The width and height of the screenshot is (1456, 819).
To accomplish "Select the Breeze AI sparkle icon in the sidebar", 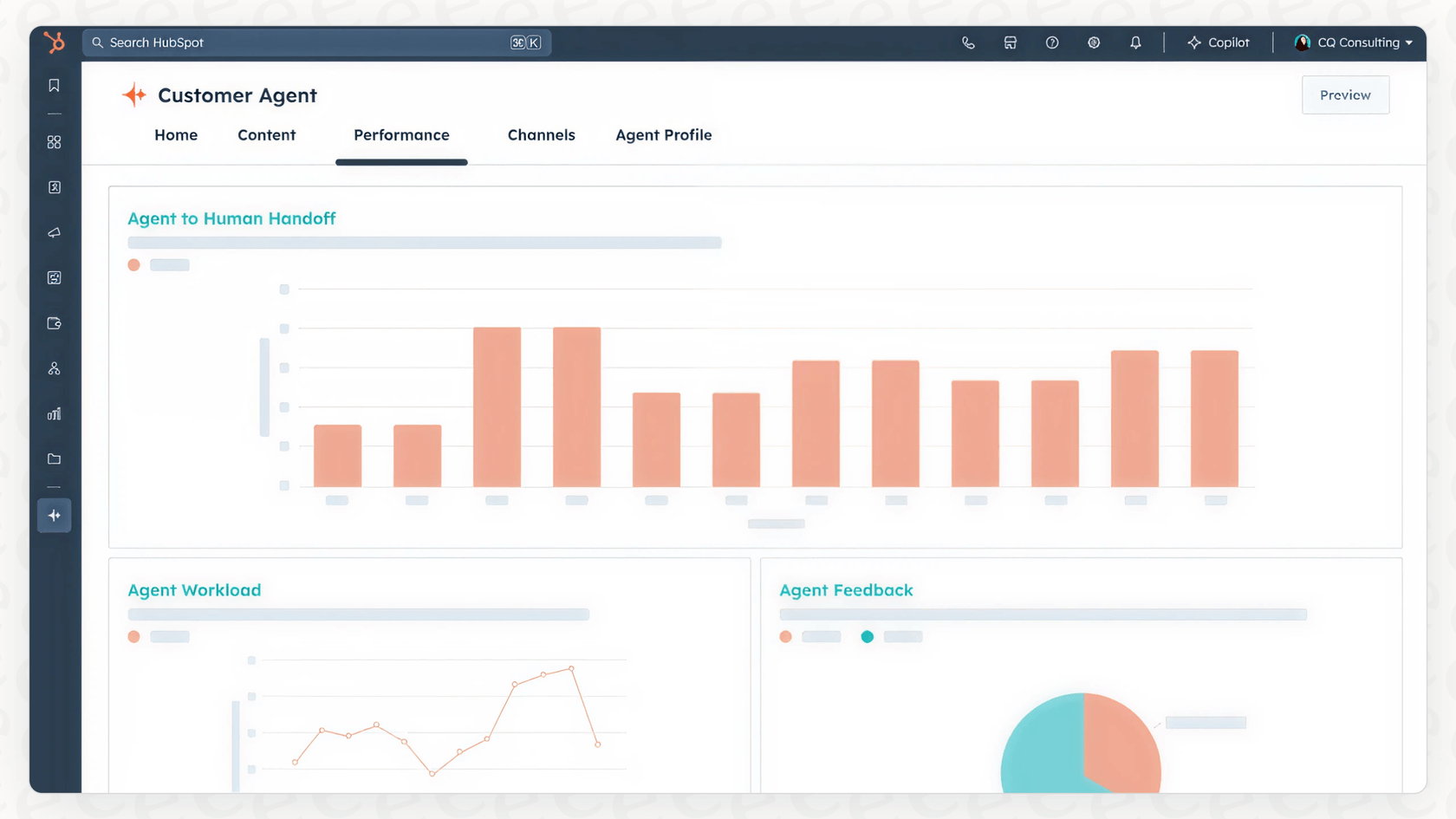I will point(54,515).
